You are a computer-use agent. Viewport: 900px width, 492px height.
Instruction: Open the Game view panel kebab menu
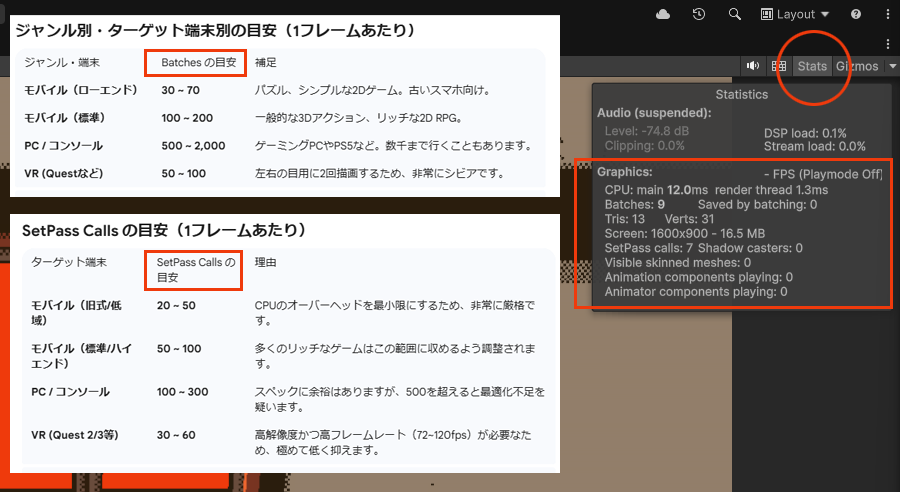(x=887, y=43)
